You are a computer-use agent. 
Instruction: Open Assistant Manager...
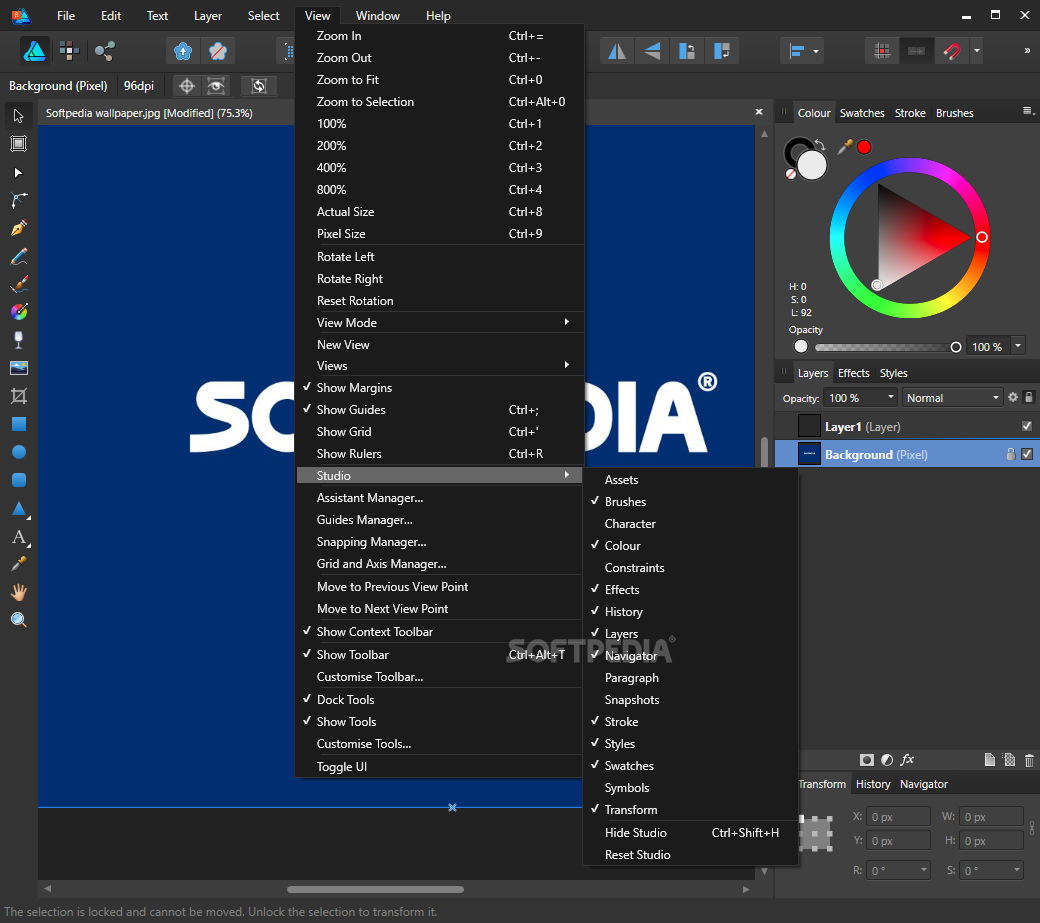point(440,498)
